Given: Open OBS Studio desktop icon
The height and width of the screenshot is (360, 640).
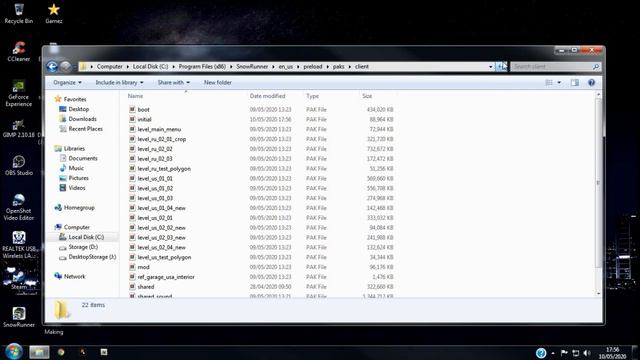Looking at the screenshot, I should (18, 166).
